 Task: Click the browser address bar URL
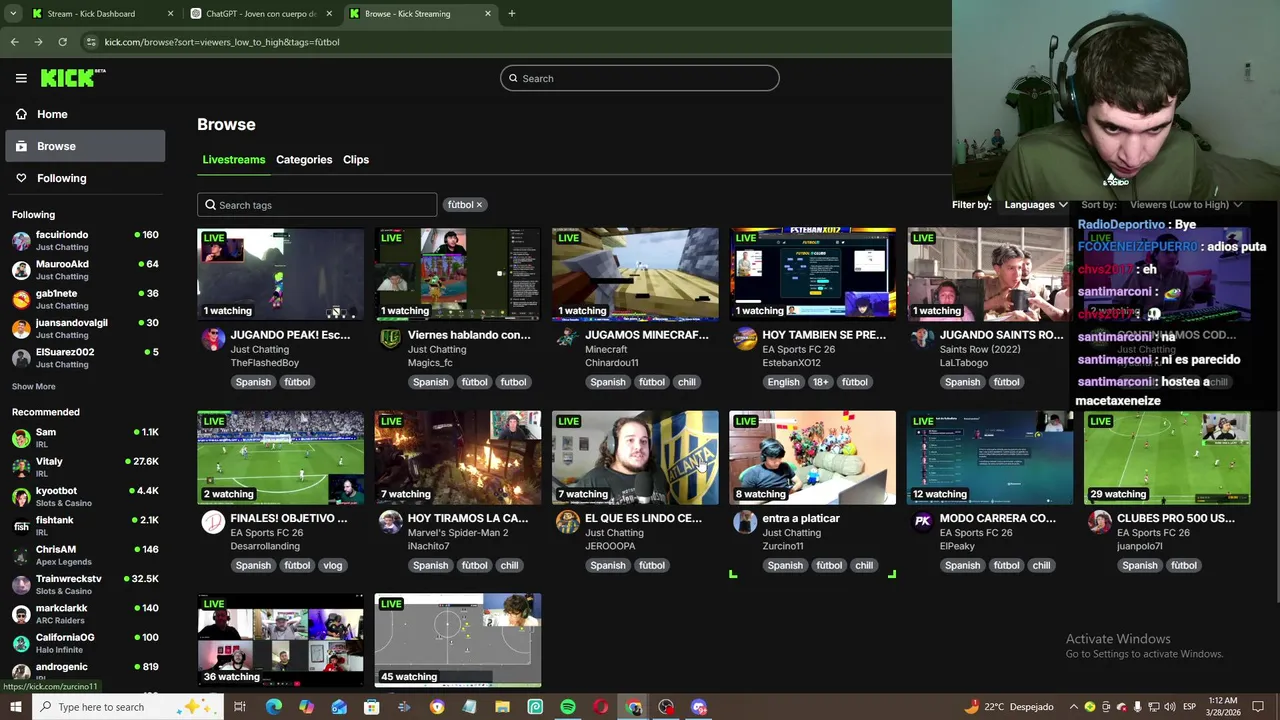pos(222,42)
